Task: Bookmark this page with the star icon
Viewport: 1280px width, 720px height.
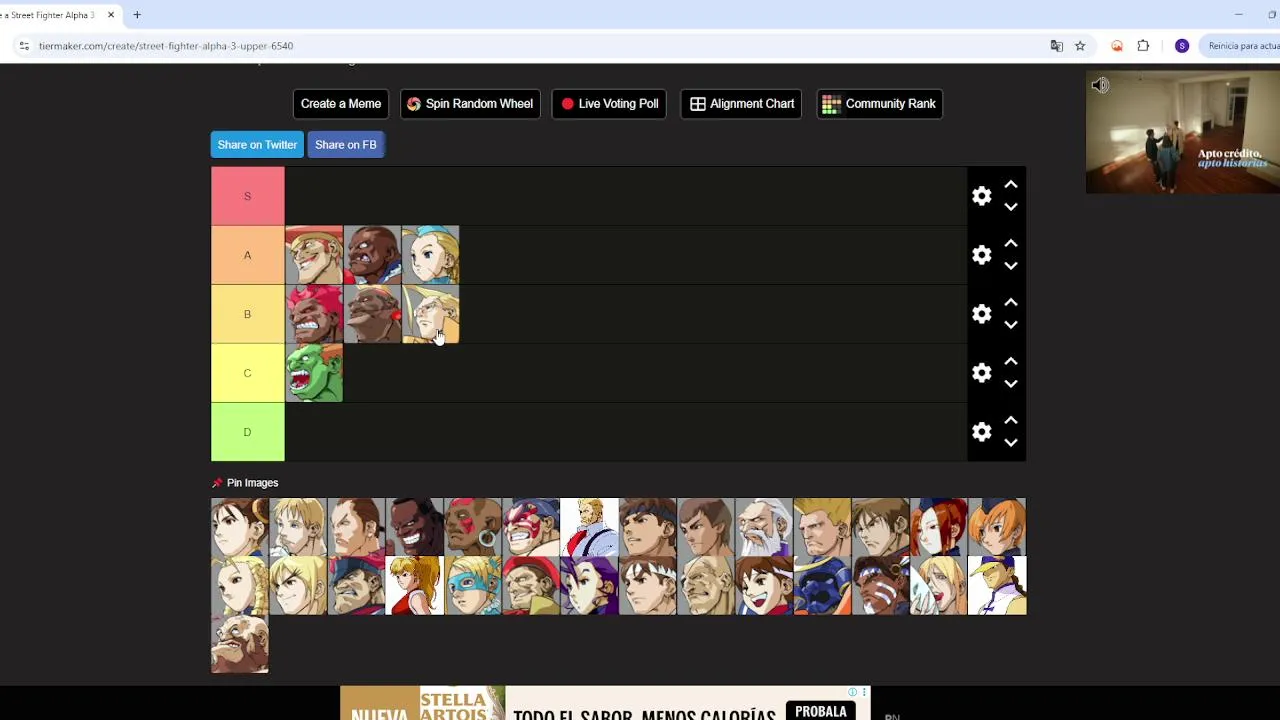Action: tap(1080, 46)
